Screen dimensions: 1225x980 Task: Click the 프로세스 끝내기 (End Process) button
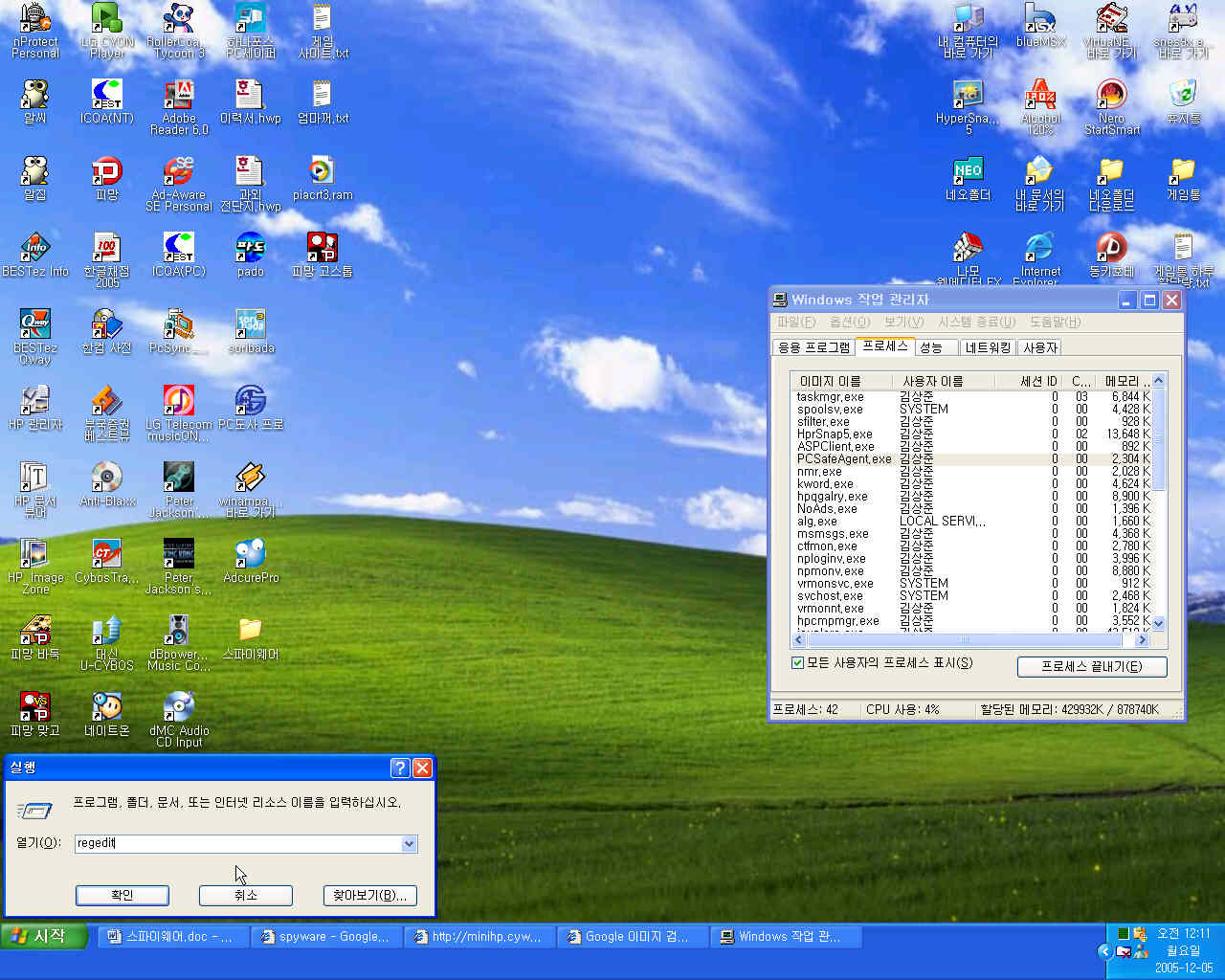point(1091,666)
